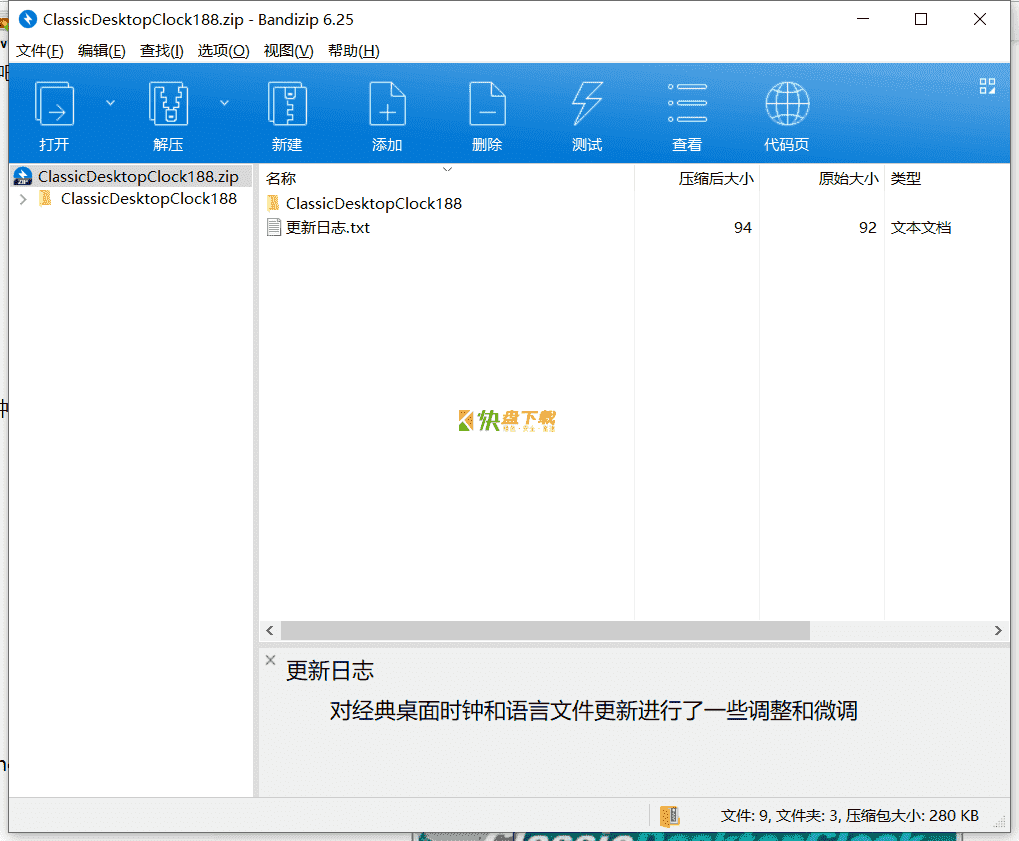Image resolution: width=1019 pixels, height=841 pixels.
Task: Click the horizontal scrollbar right arrow
Action: pos(998,630)
